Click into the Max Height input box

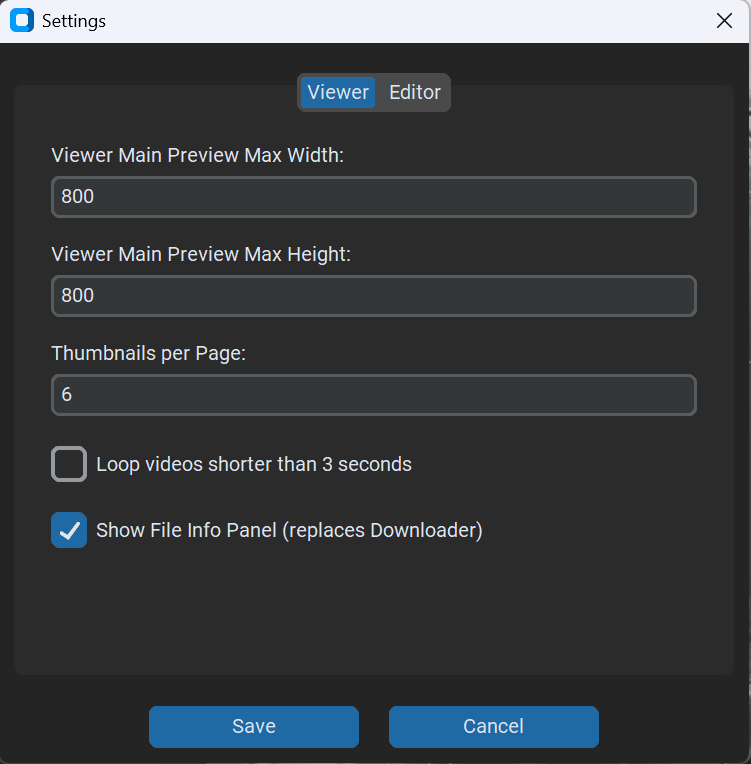[x=373, y=296]
